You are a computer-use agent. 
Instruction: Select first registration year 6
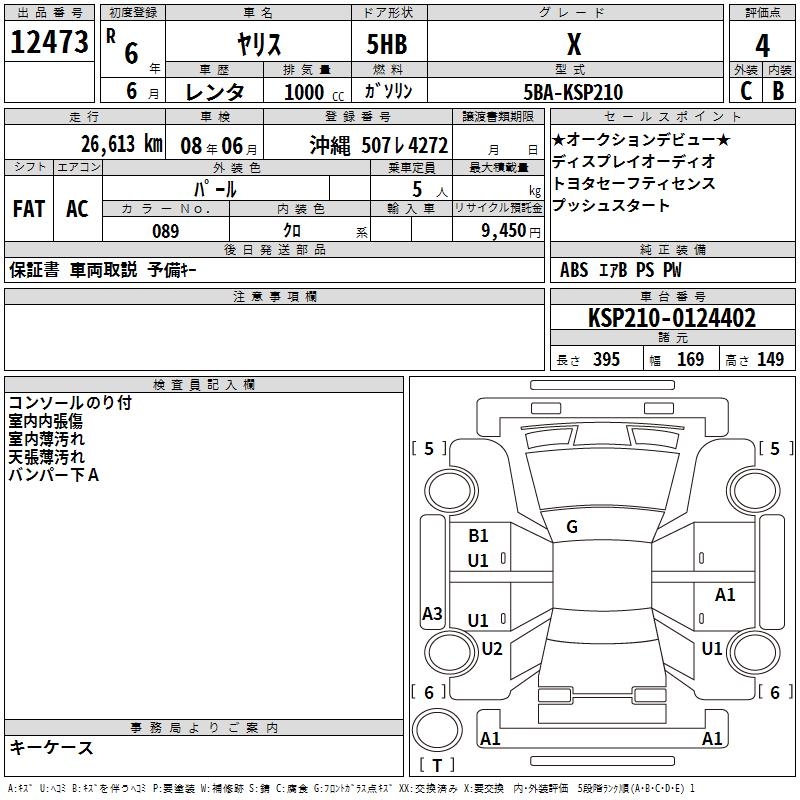pos(131,53)
